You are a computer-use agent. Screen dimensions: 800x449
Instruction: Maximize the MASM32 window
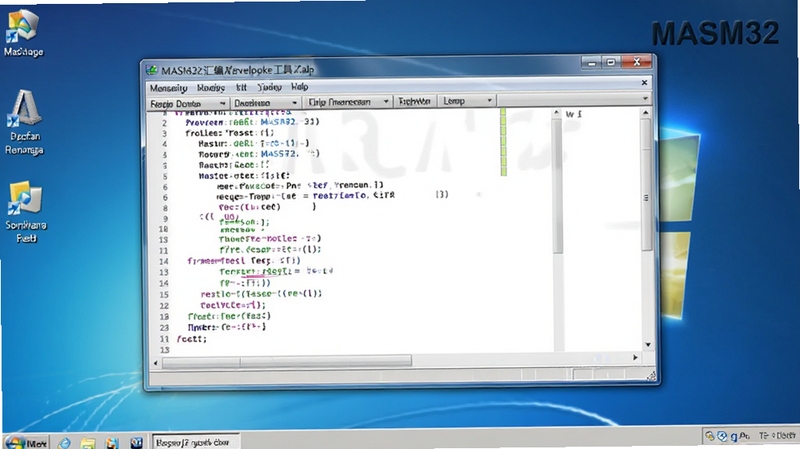point(611,62)
